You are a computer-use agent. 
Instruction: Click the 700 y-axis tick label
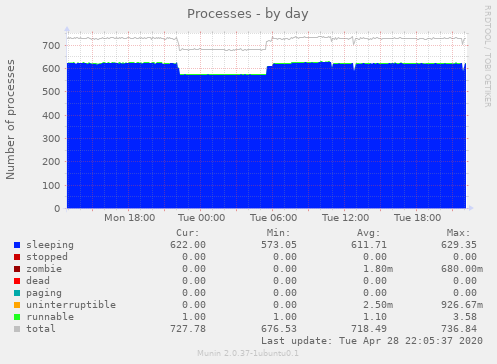(51, 46)
